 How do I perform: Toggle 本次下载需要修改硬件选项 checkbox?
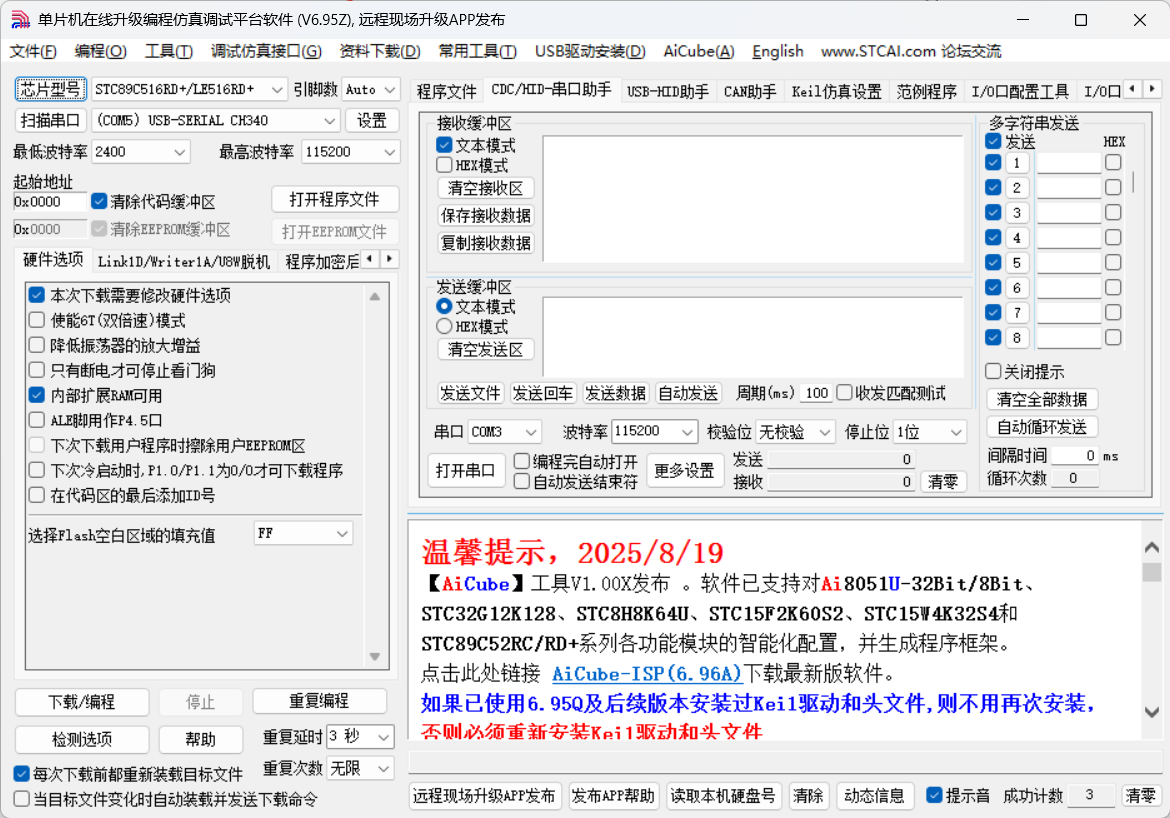37,296
